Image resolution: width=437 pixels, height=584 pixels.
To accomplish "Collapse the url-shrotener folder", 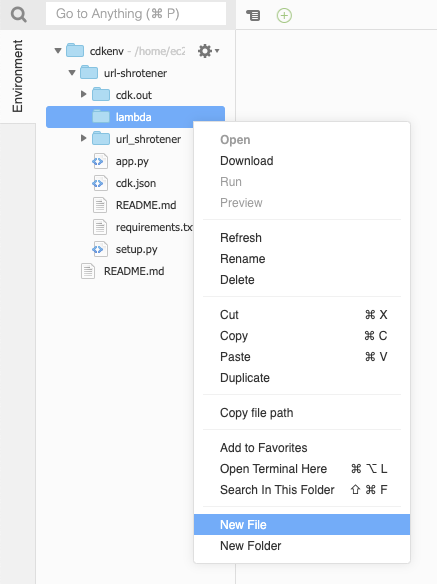I will (x=72, y=72).
